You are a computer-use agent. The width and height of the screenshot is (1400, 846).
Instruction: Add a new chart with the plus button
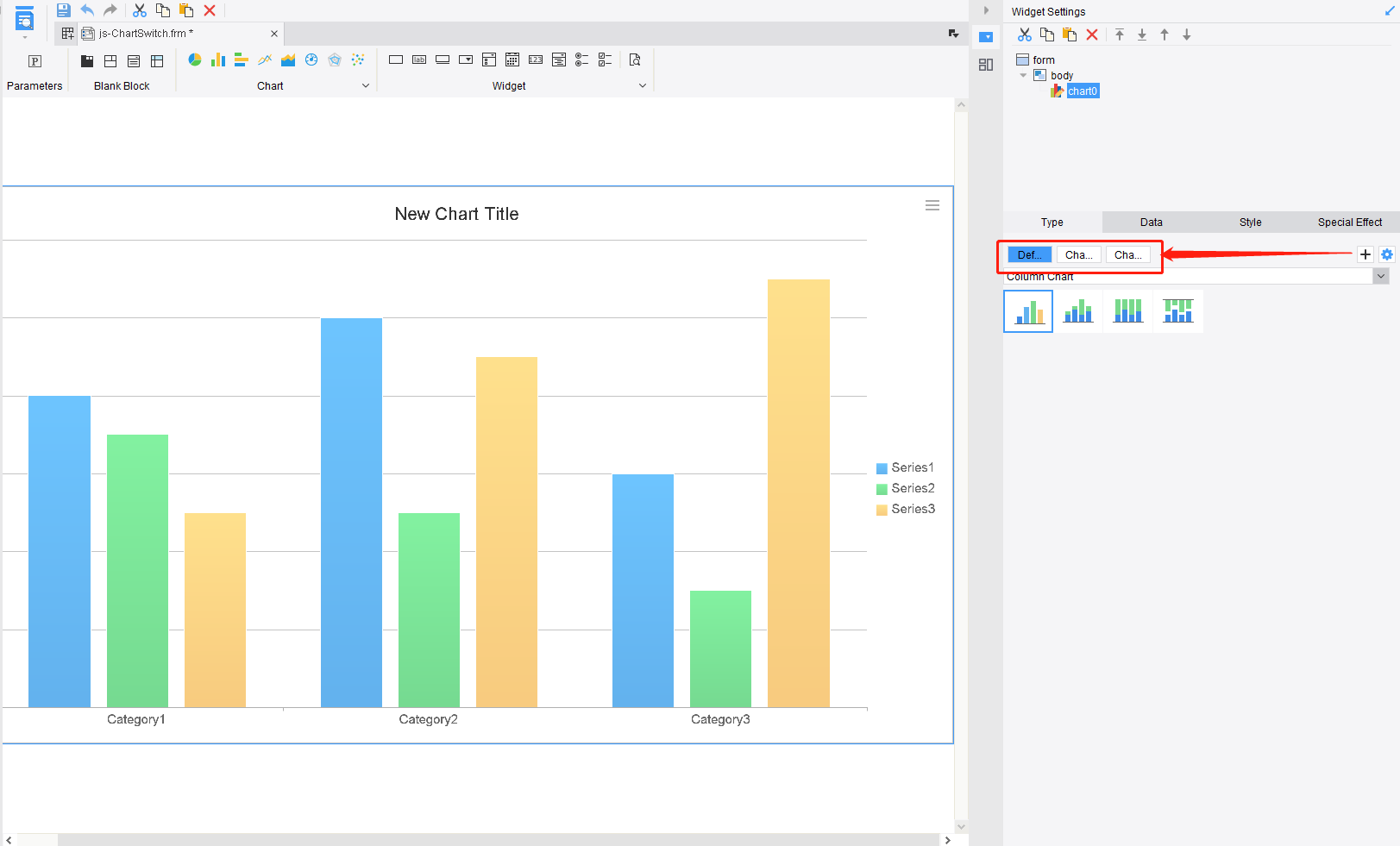pyautogui.click(x=1365, y=254)
